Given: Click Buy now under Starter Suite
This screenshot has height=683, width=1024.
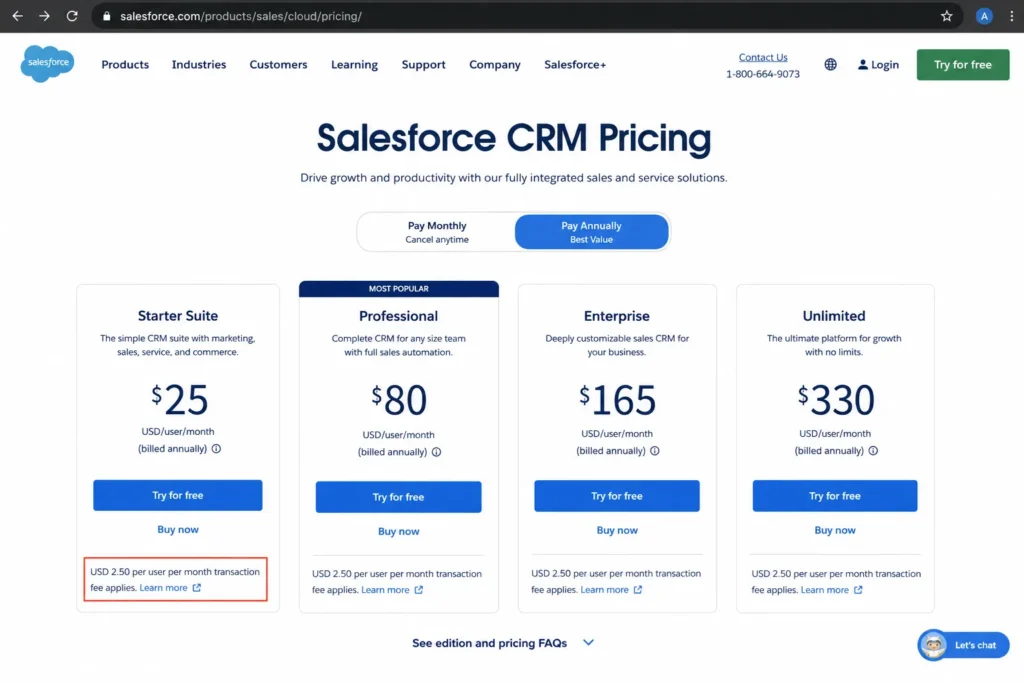Looking at the screenshot, I should click(178, 530).
